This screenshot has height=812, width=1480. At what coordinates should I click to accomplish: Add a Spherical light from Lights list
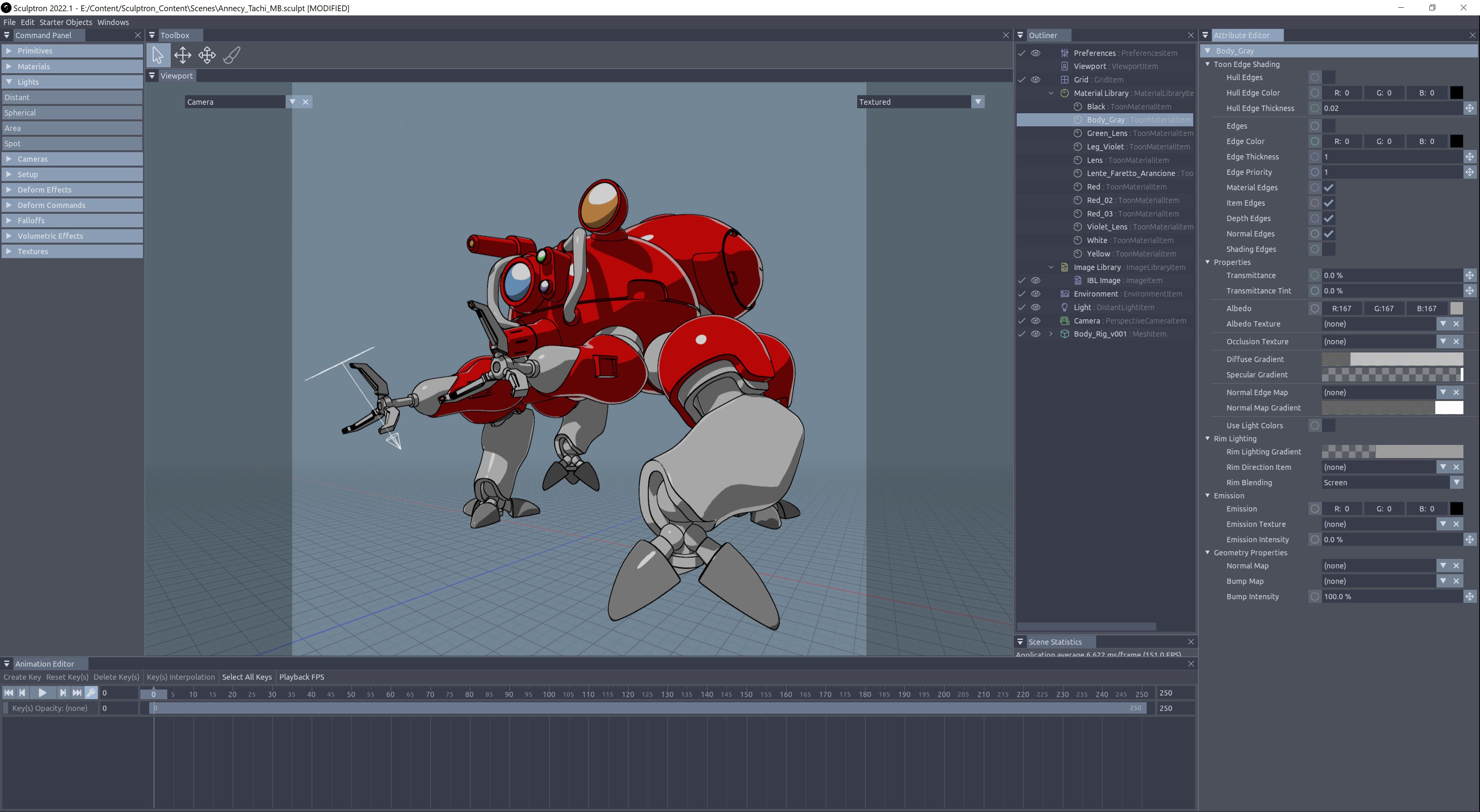(x=21, y=113)
